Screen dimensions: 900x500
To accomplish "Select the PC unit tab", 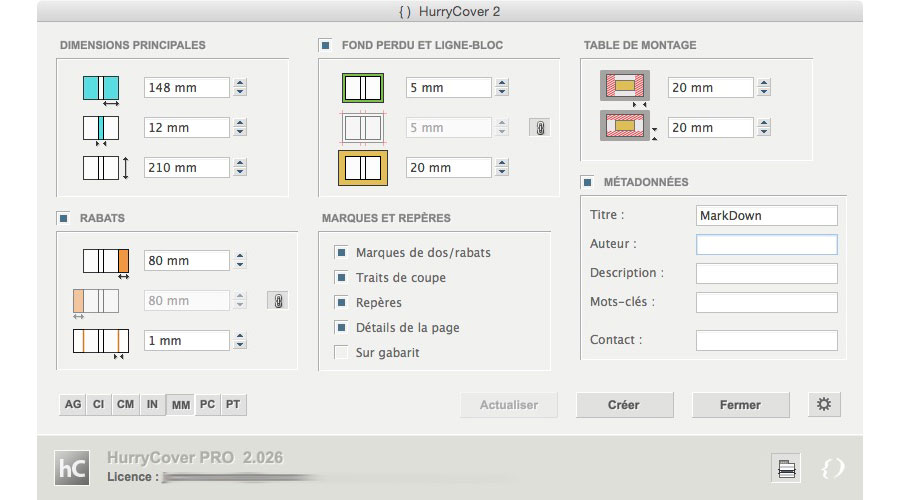I will (x=207, y=404).
